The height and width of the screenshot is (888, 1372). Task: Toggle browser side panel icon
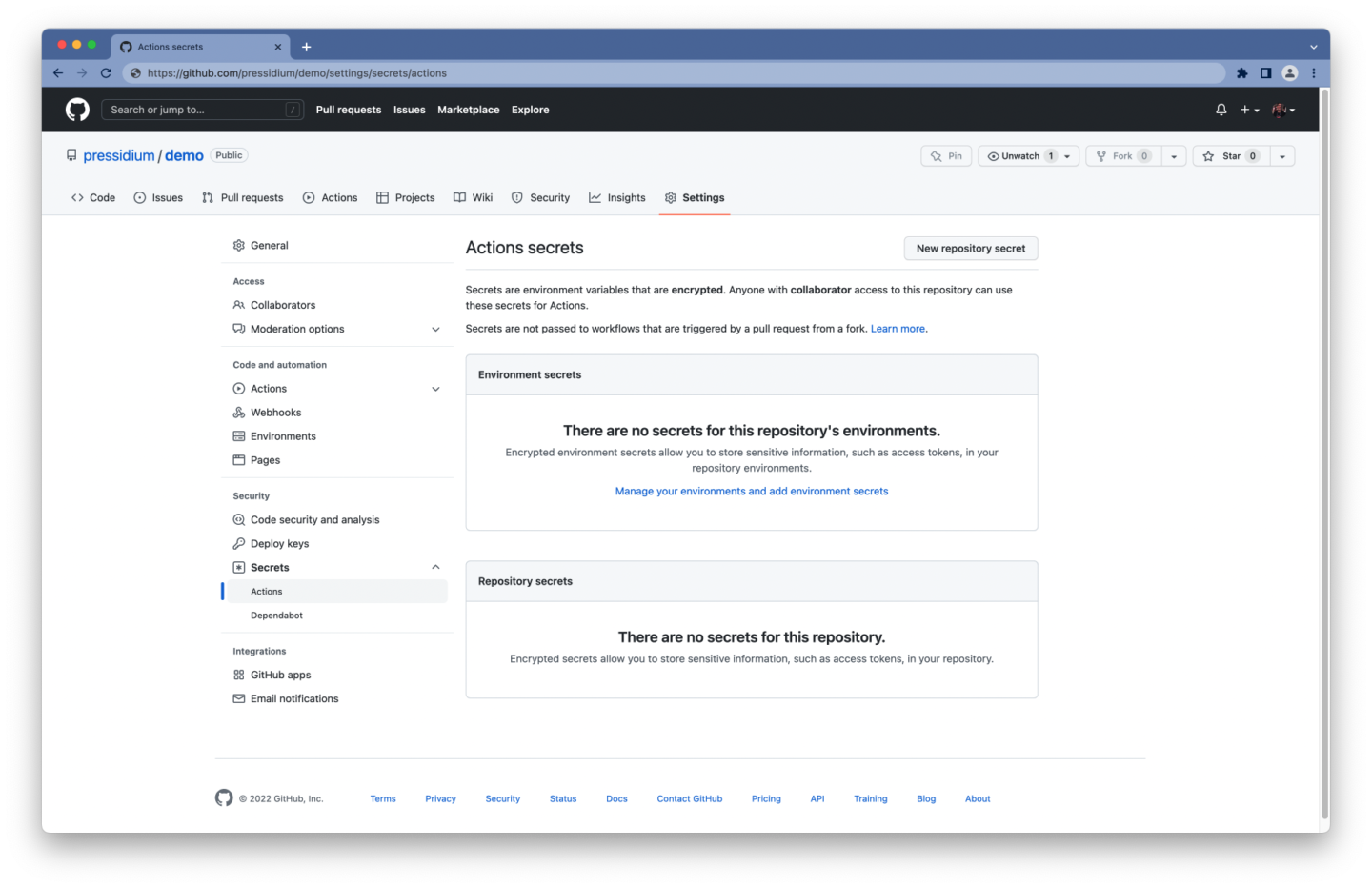(x=1265, y=73)
